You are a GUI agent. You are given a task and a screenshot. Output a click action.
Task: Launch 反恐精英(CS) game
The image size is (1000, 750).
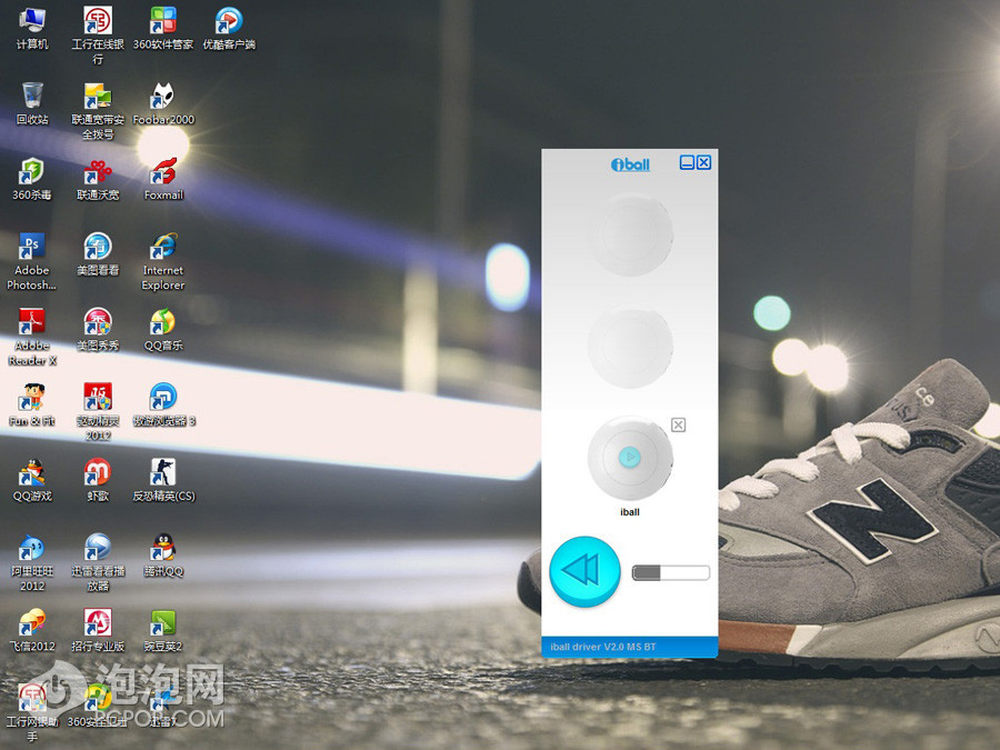[163, 480]
